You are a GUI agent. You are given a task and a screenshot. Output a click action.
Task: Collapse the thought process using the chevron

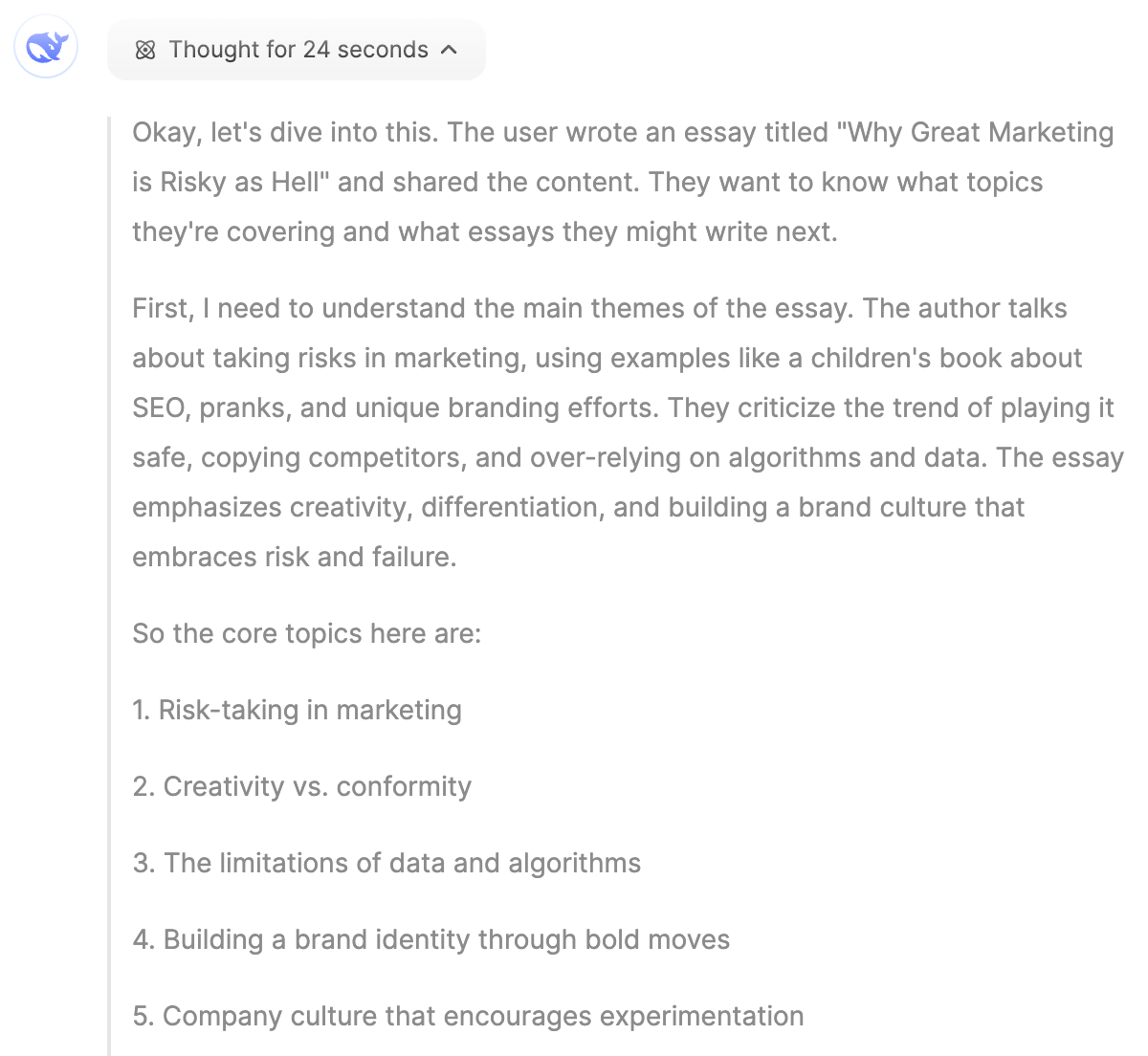(449, 50)
